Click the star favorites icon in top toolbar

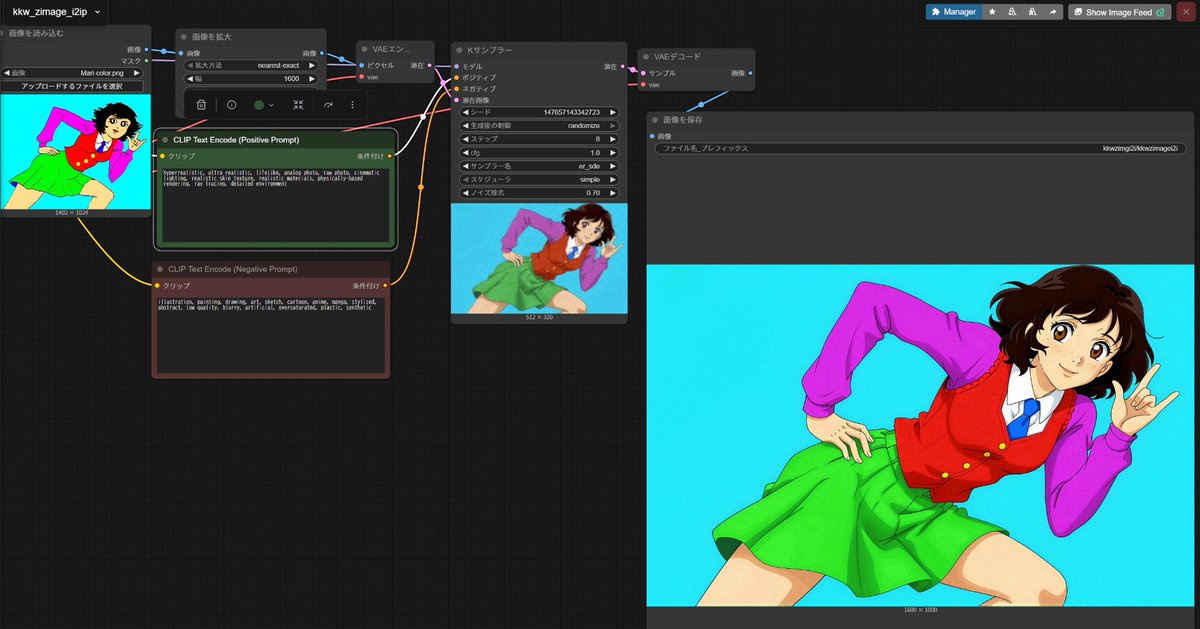(992, 12)
